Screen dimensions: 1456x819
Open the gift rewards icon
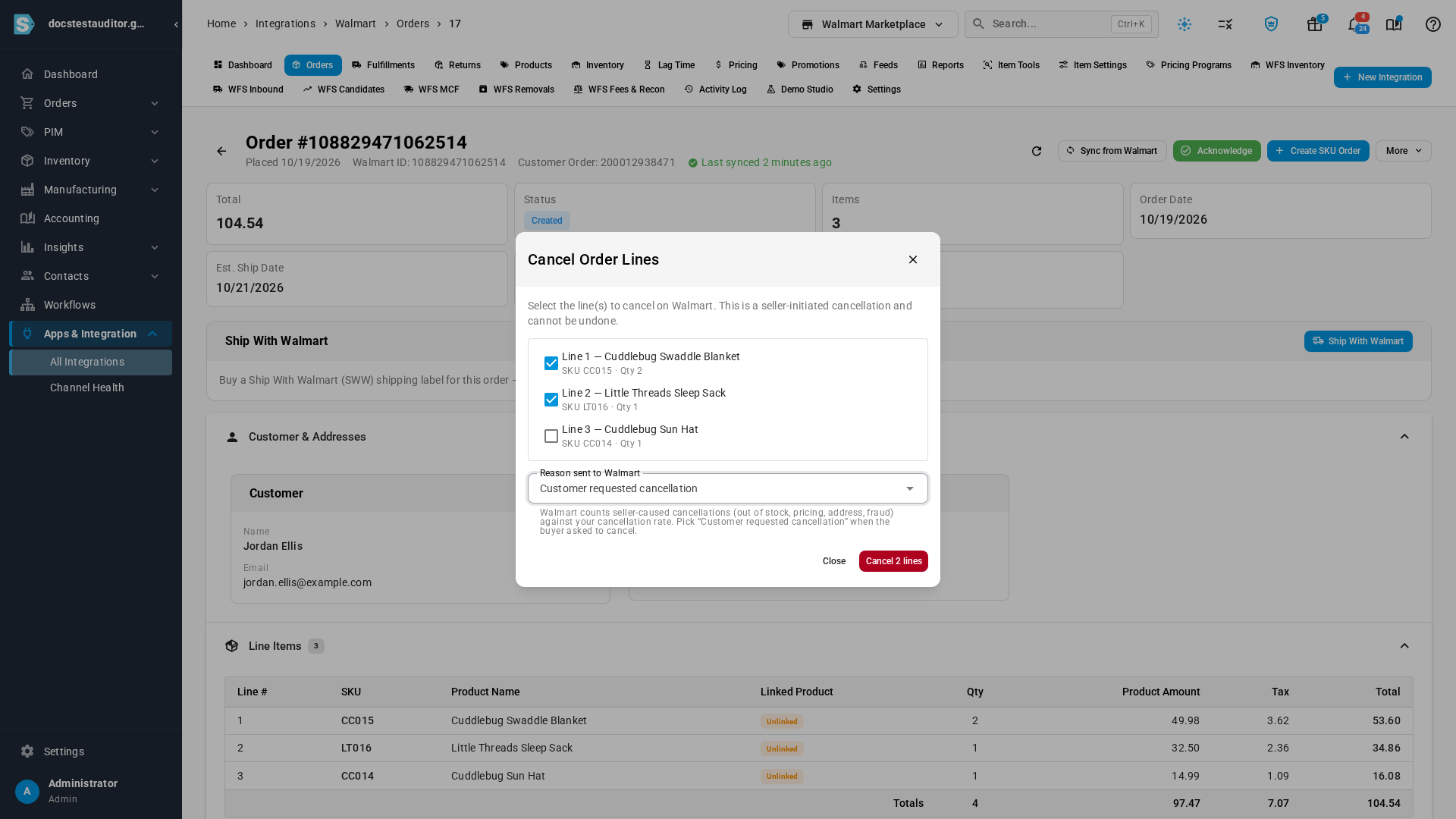1314,24
